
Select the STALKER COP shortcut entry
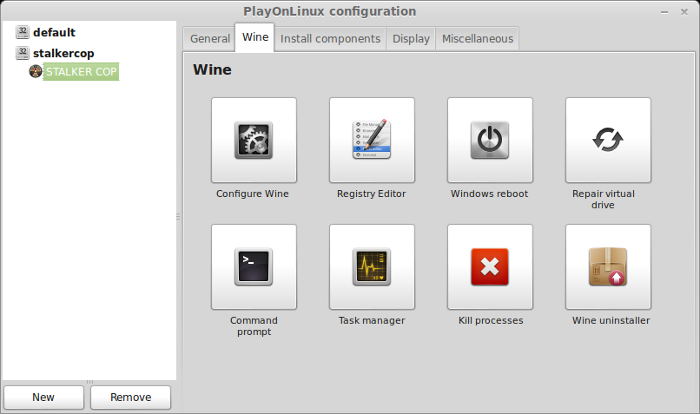tap(81, 71)
